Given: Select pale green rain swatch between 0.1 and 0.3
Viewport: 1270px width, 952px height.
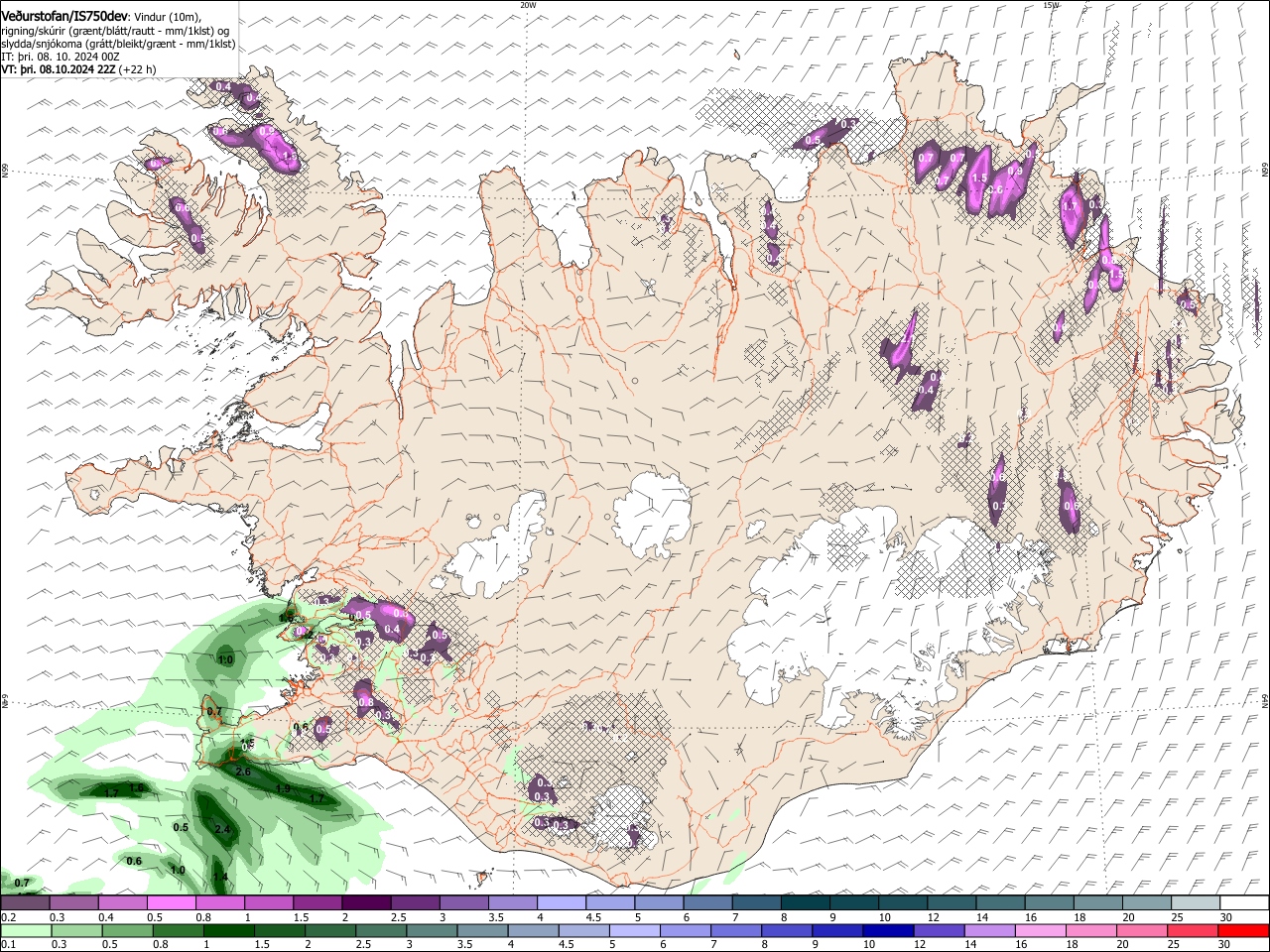Looking at the screenshot, I should 27,931.
